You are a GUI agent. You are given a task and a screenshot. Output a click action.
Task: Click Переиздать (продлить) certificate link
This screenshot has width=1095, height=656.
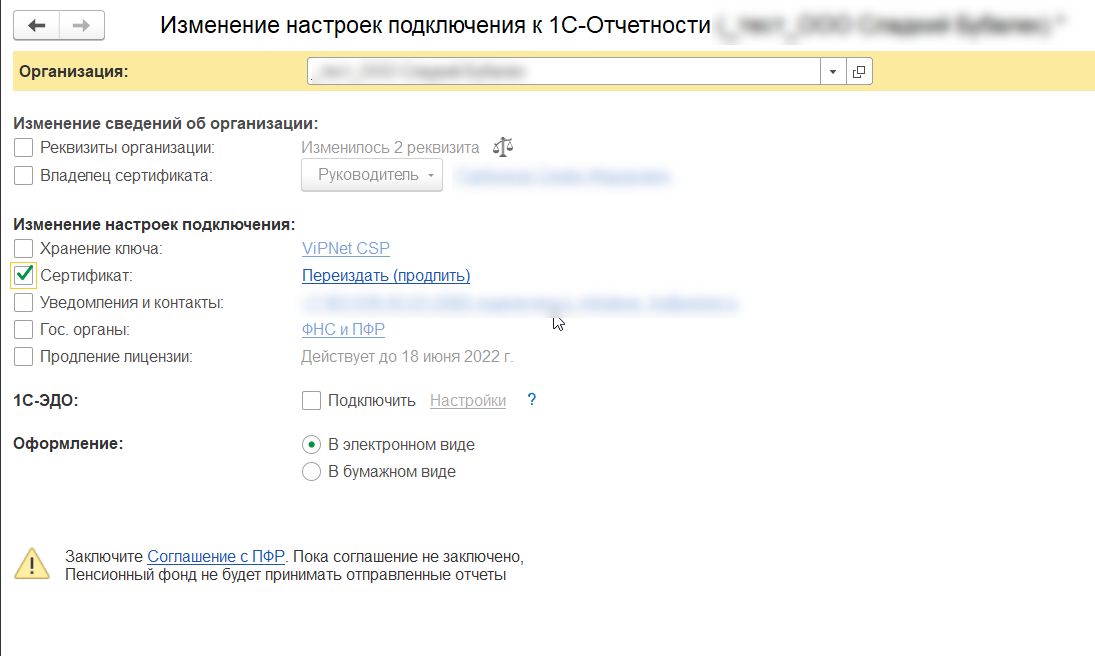385,275
